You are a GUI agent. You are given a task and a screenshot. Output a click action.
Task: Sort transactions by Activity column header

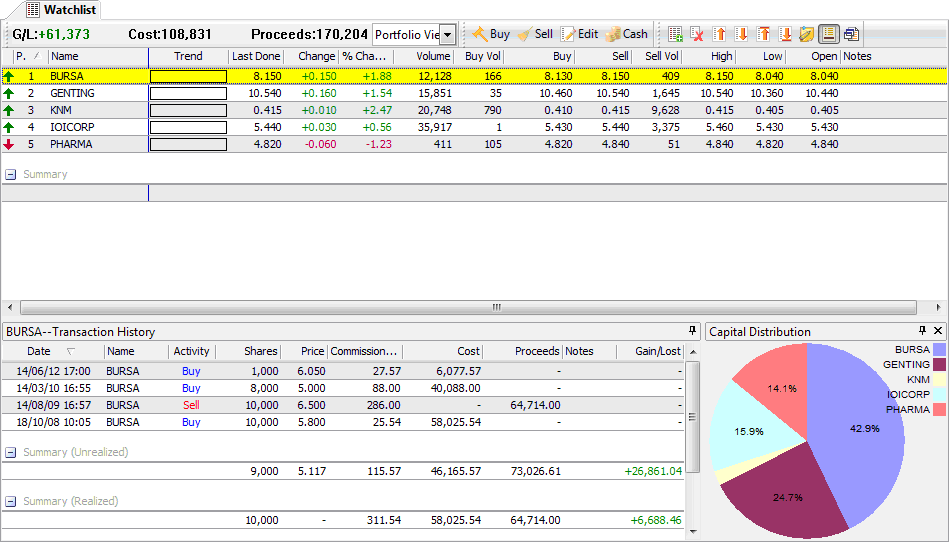pos(191,351)
